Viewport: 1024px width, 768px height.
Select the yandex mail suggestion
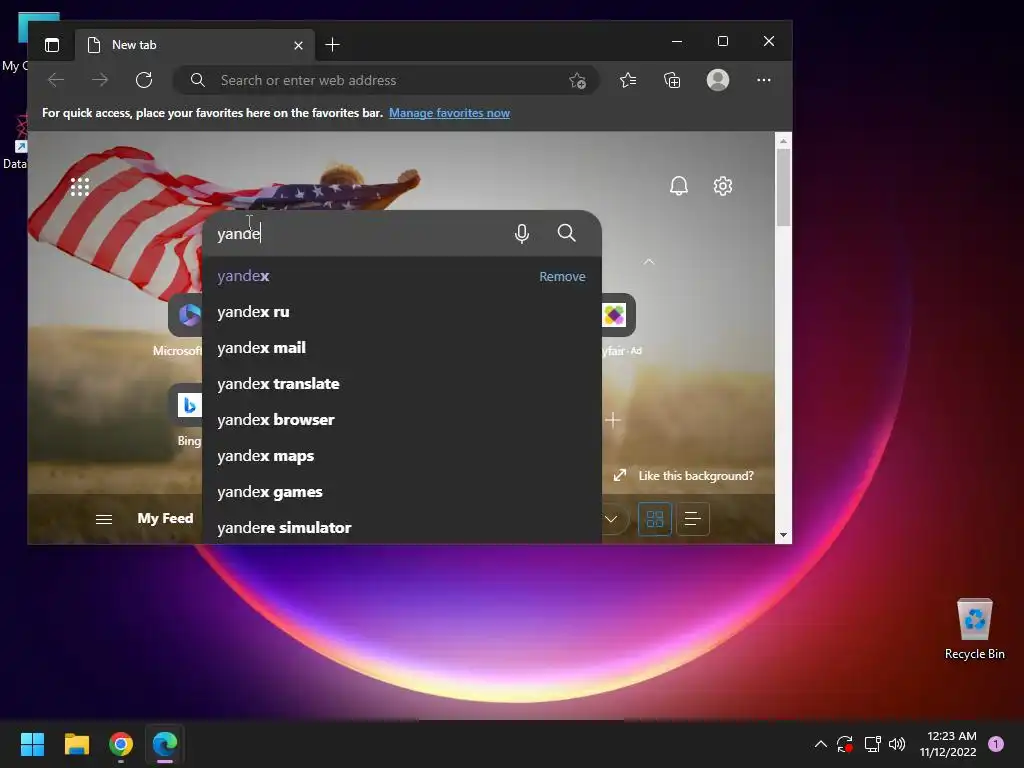pyautogui.click(x=402, y=348)
